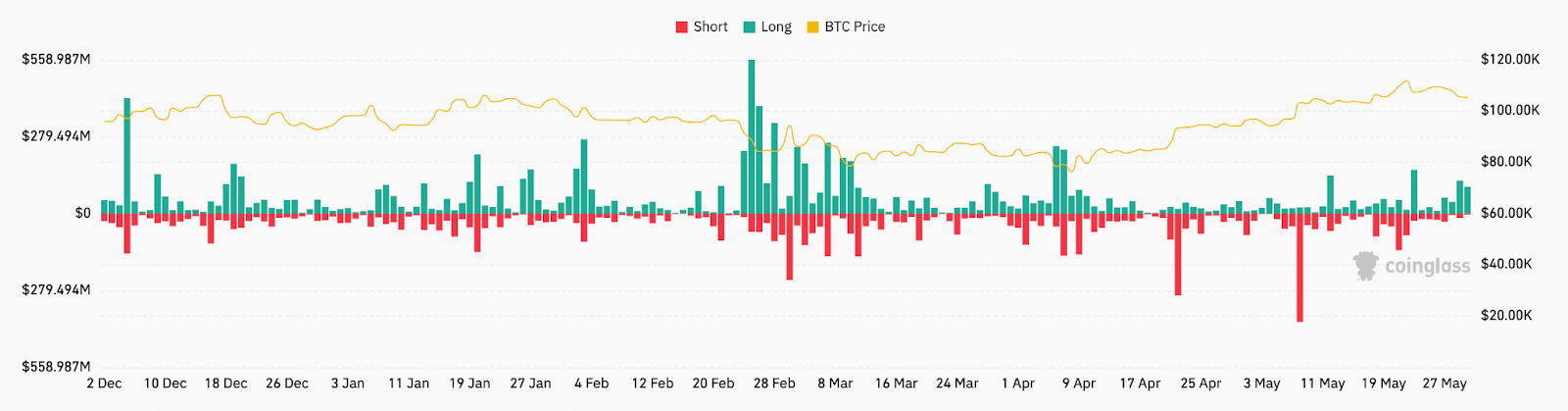
Task: Click the "$0" liquidation axis label
Action: click(82, 213)
